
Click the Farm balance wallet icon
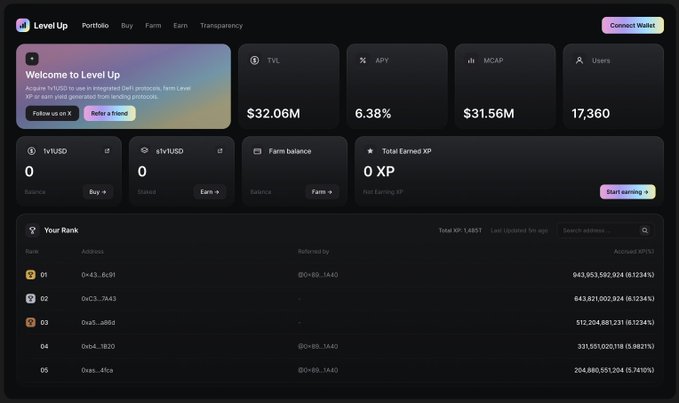pyautogui.click(x=257, y=151)
